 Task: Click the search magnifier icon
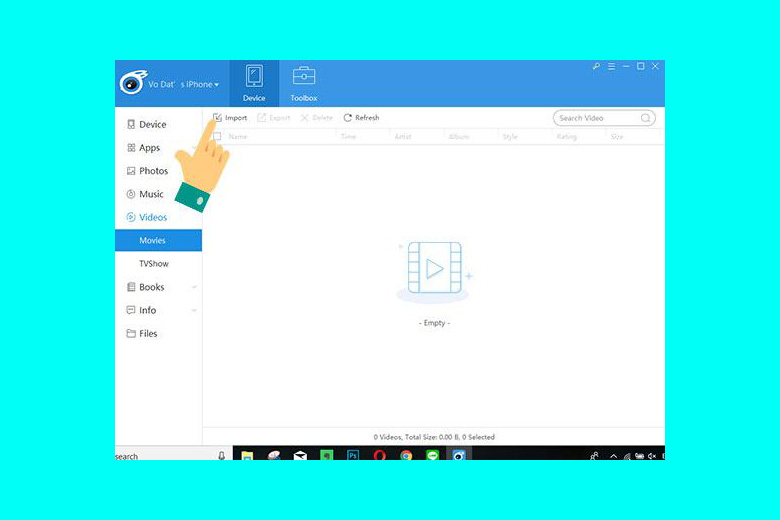click(645, 118)
